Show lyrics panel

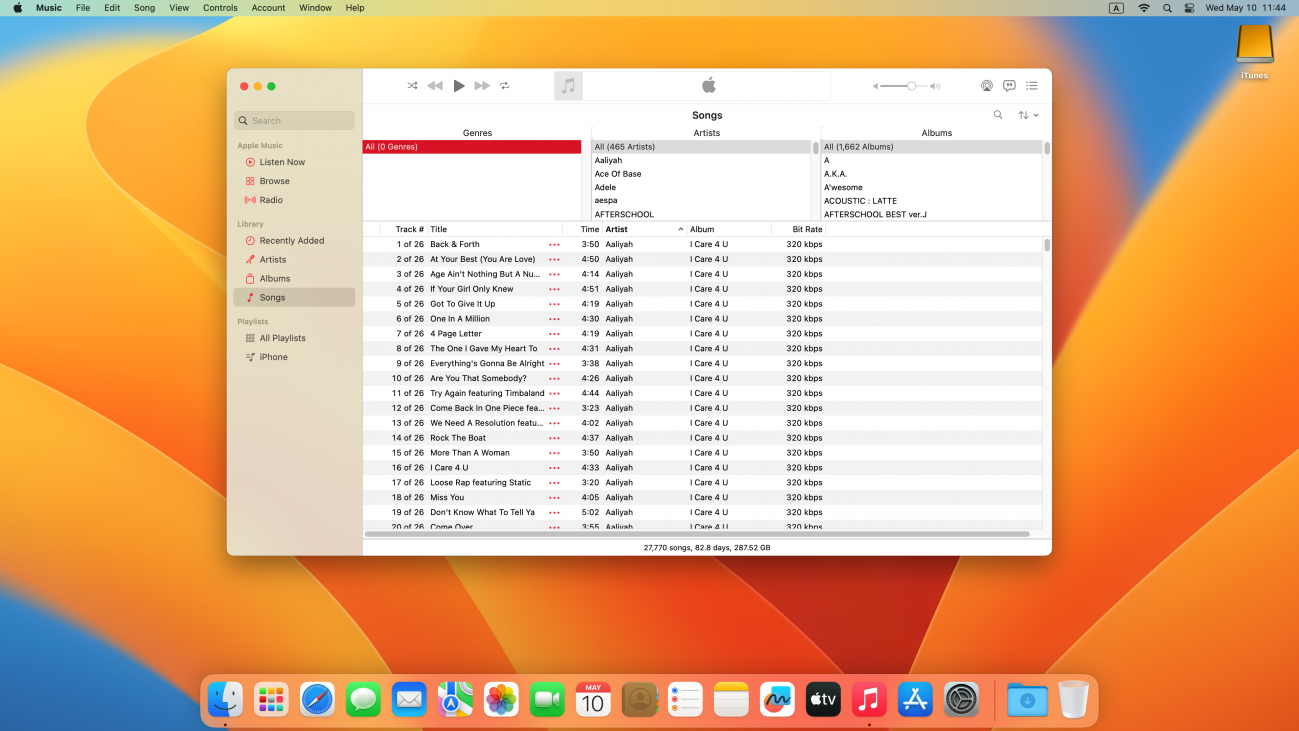1010,86
